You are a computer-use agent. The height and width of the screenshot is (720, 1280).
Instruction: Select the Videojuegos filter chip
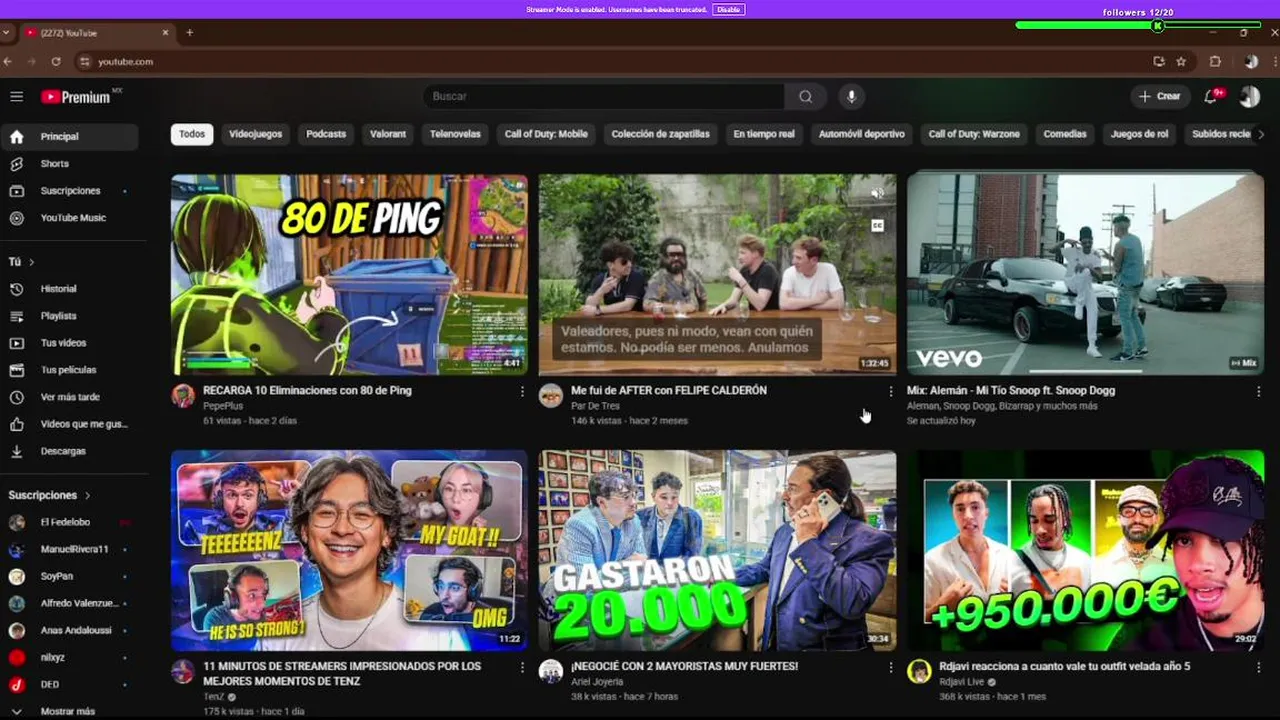(255, 134)
